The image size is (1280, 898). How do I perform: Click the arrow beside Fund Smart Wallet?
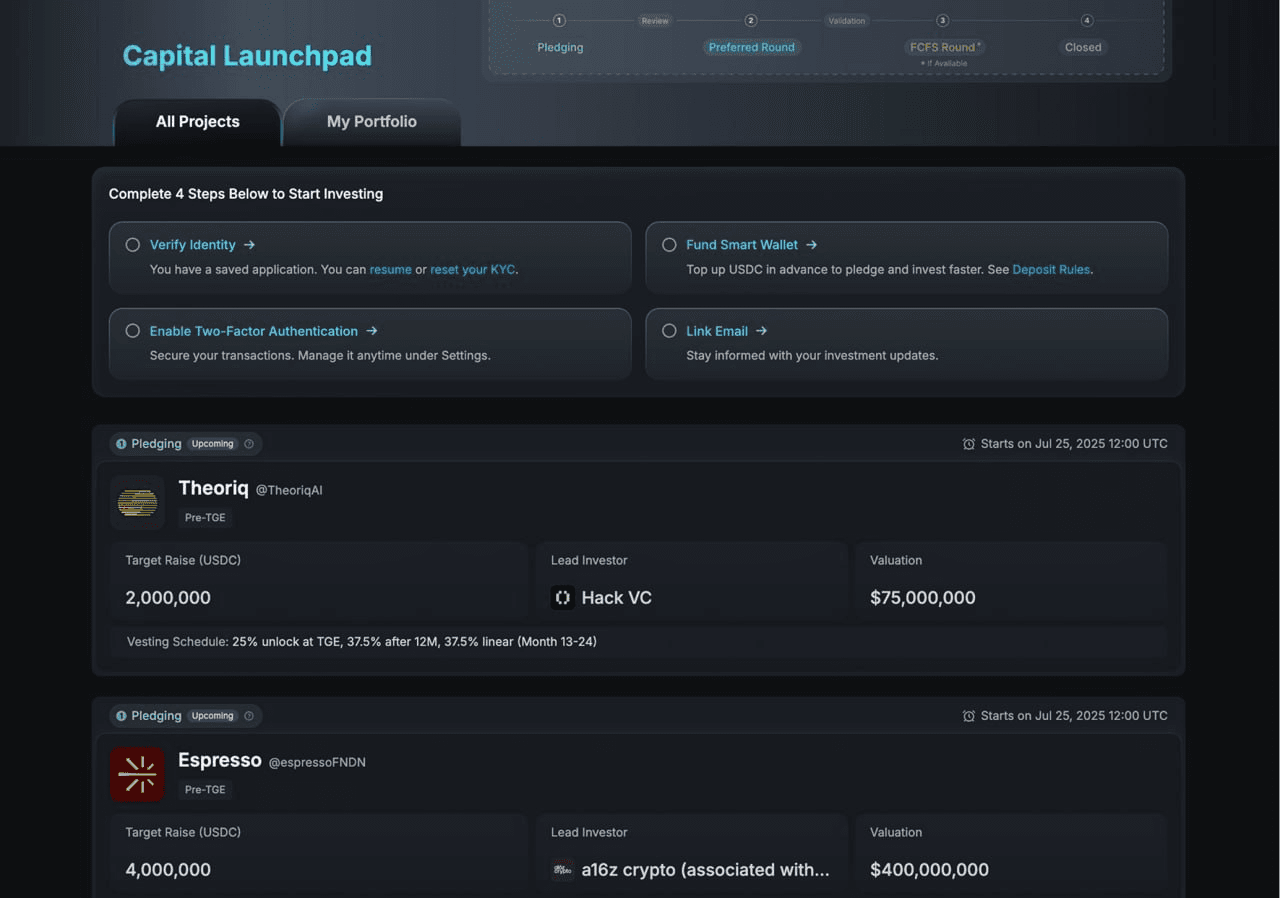(811, 245)
